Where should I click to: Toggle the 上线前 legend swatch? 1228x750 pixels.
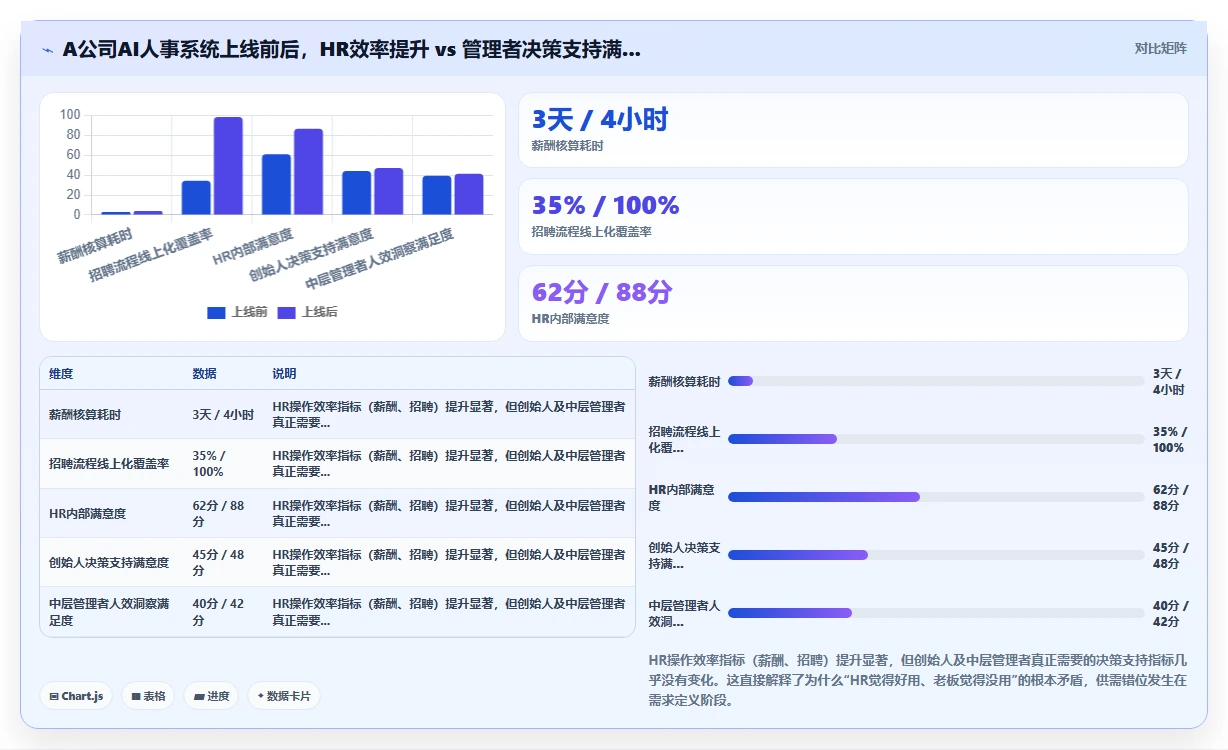pos(216,312)
